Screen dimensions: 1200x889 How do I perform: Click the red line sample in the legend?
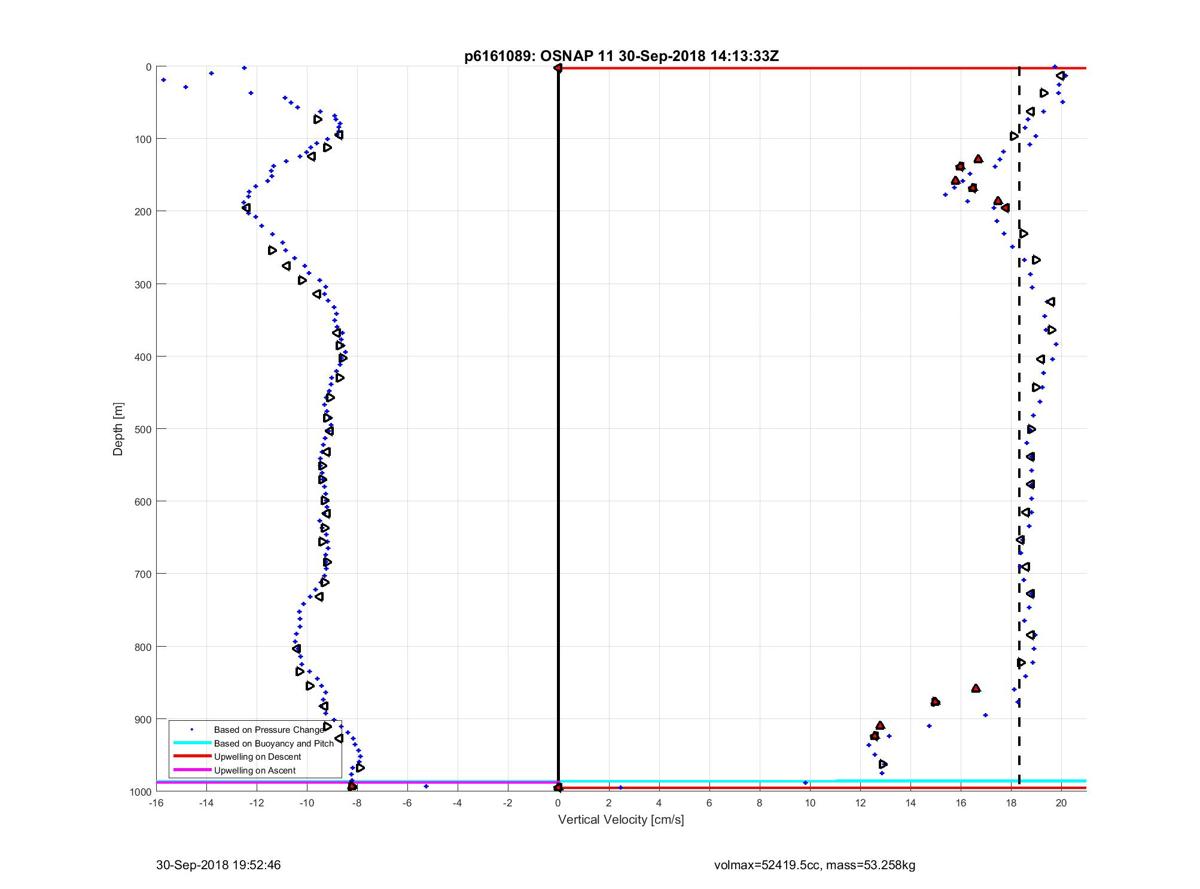(191, 757)
